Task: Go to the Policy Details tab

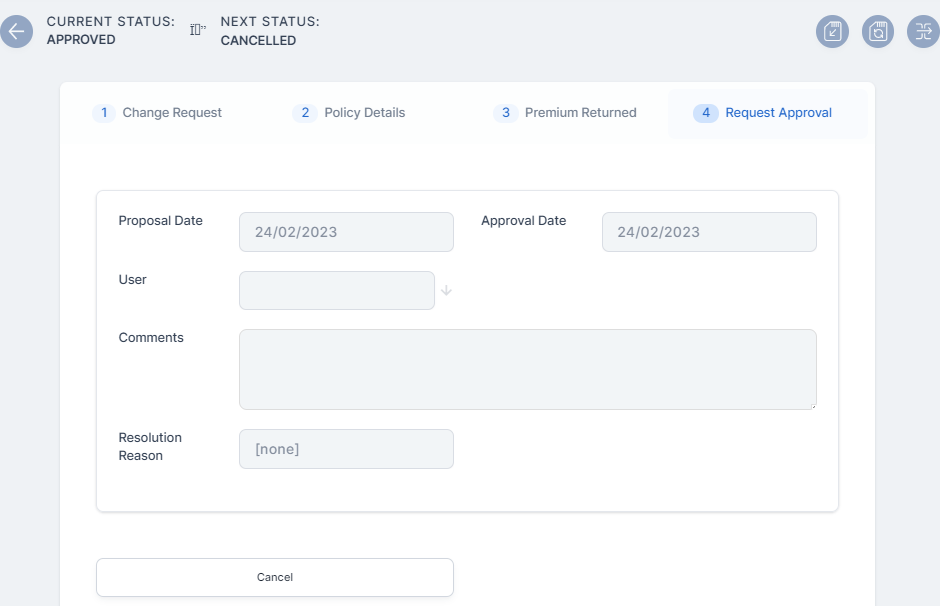Action: (x=364, y=113)
